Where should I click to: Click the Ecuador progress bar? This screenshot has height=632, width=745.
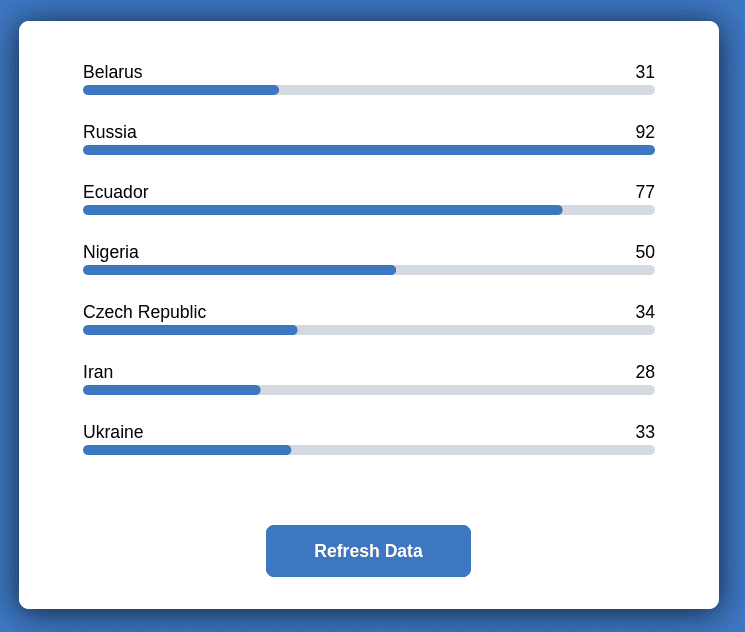[x=368, y=210]
